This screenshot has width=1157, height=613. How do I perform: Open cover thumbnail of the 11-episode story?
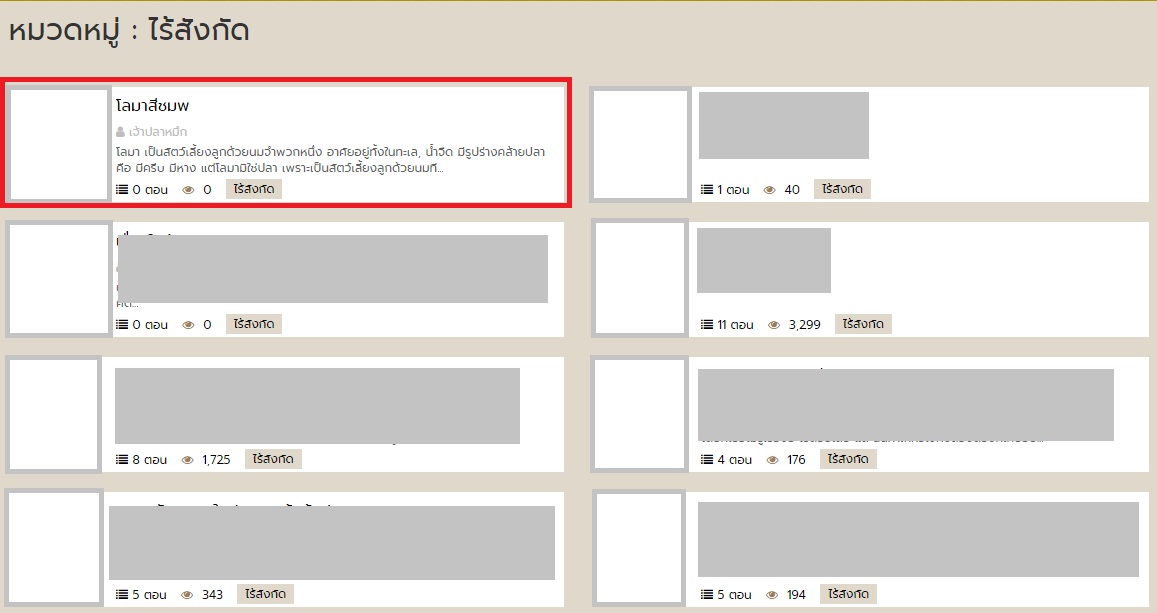tap(640, 278)
